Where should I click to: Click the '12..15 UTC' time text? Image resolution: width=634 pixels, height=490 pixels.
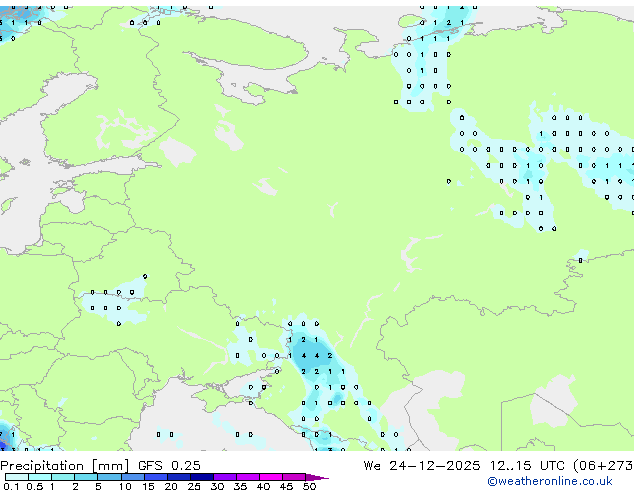[527, 466]
